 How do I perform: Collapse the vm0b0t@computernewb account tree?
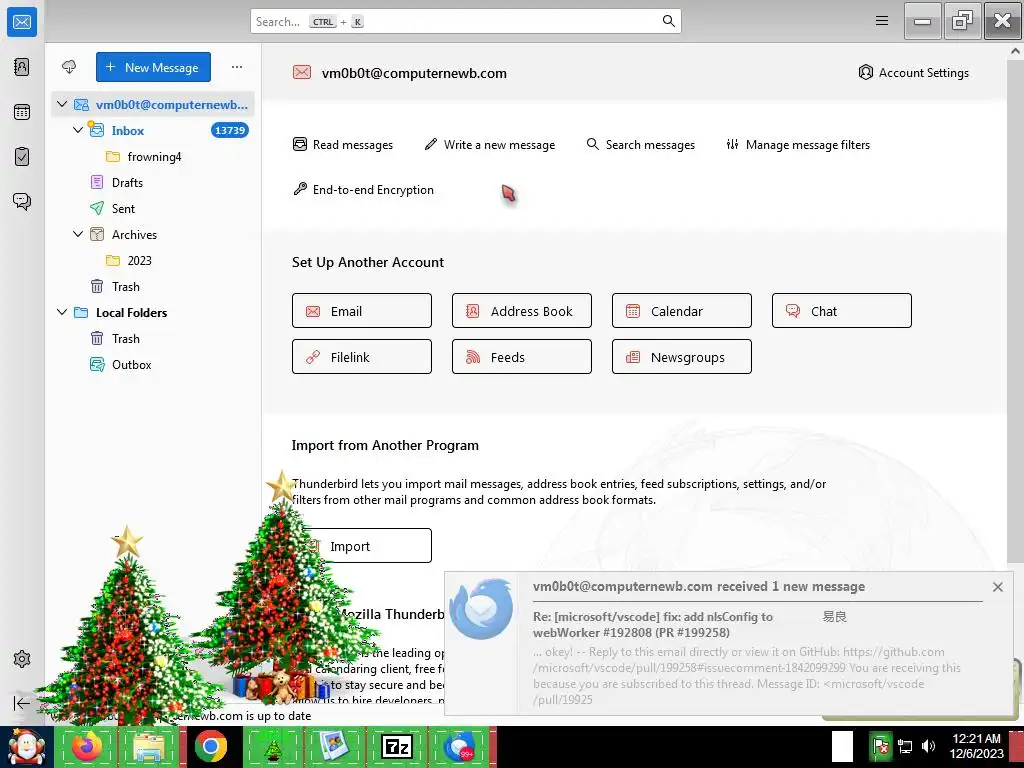click(62, 104)
